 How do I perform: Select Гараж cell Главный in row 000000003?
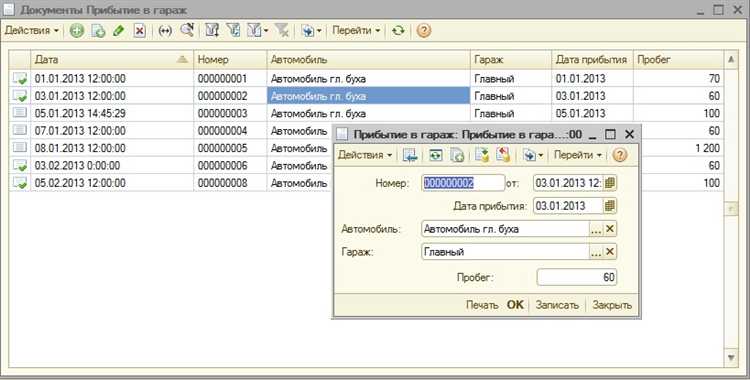pyautogui.click(x=511, y=113)
